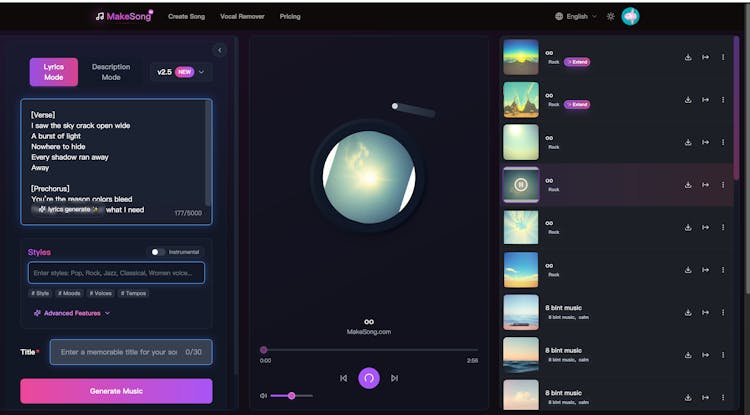The width and height of the screenshot is (750, 415).
Task: Click the volume speaker icon
Action: pos(264,396)
